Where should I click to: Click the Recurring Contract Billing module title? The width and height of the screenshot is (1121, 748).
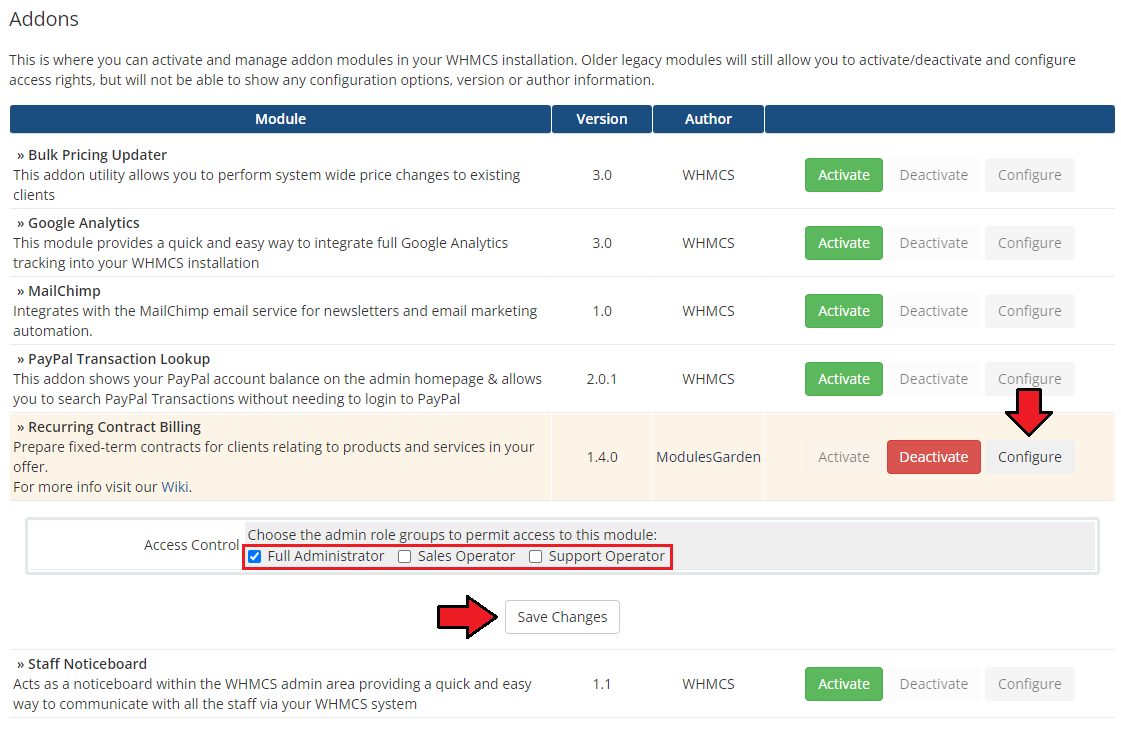114,427
